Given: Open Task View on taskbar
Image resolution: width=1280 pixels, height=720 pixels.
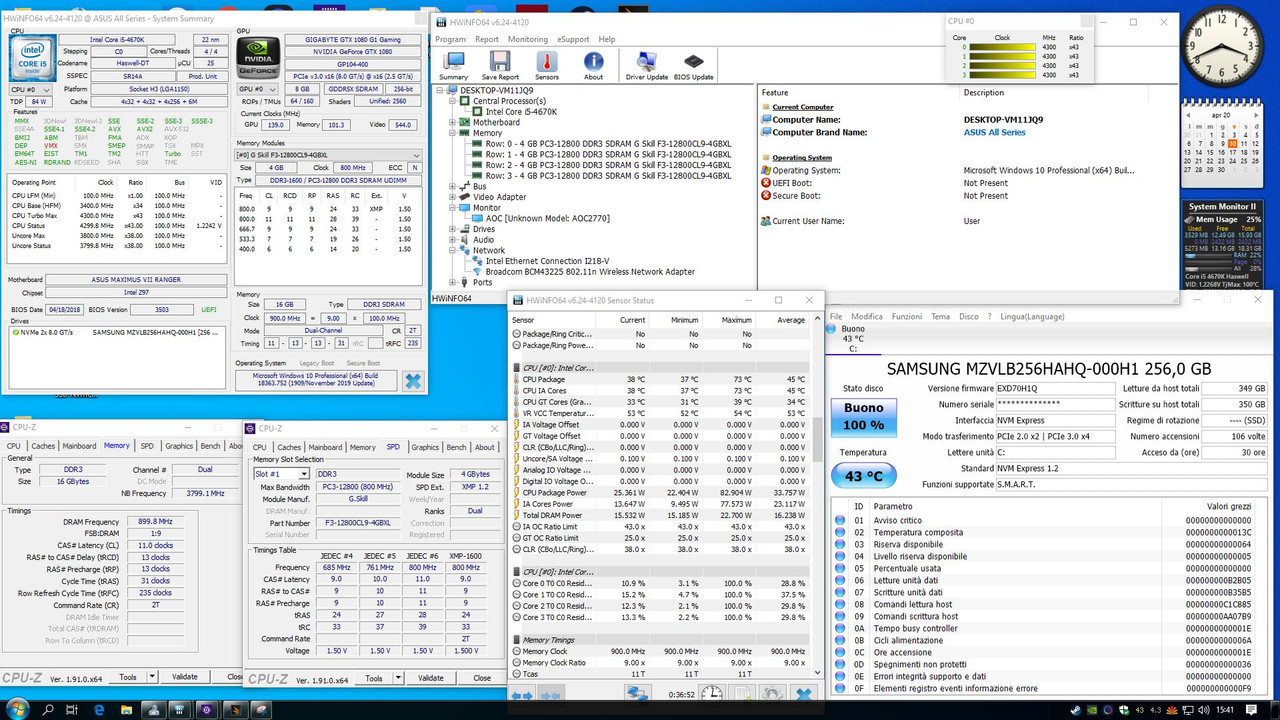Looking at the screenshot, I should tap(74, 709).
